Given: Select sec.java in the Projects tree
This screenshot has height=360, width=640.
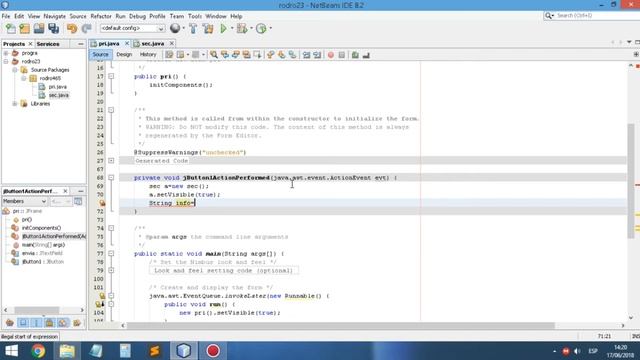Looking at the screenshot, I should click(59, 95).
